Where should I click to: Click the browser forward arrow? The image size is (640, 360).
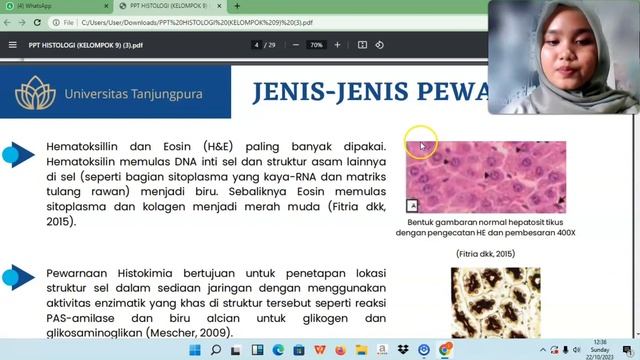(22, 22)
